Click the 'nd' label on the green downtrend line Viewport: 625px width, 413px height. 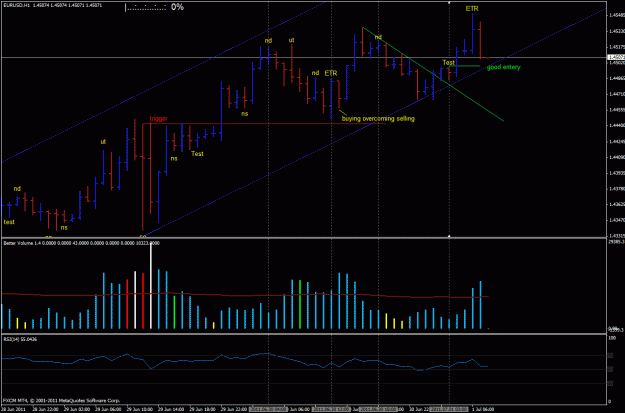coord(378,37)
